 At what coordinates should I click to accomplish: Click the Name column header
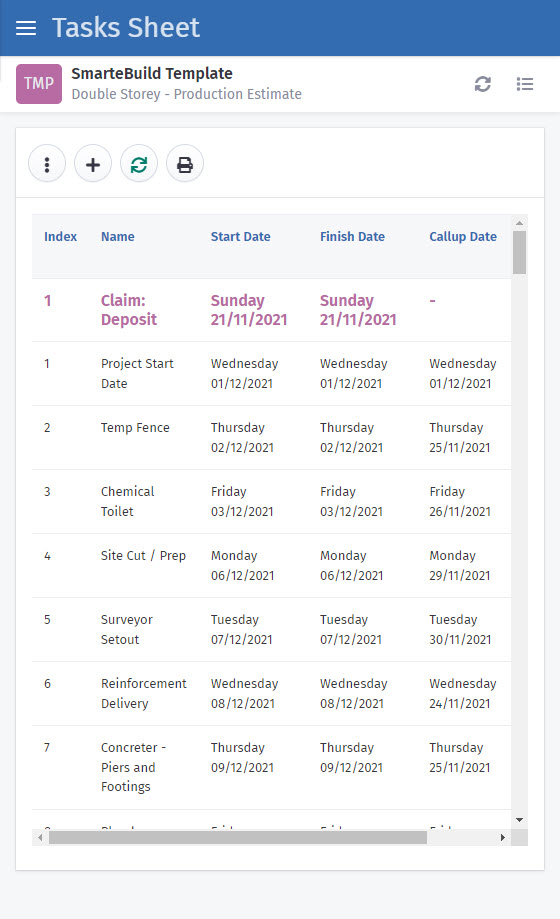coord(117,237)
